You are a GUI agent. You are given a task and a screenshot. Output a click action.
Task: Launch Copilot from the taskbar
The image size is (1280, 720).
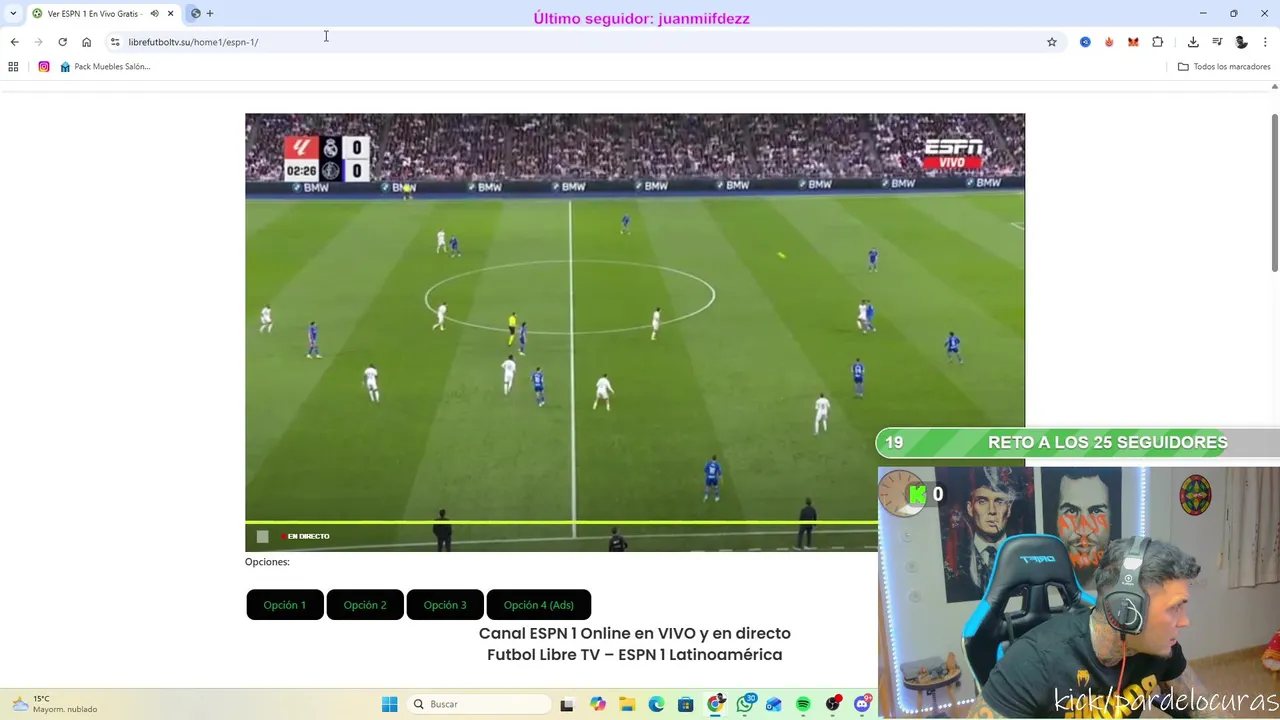pos(598,704)
